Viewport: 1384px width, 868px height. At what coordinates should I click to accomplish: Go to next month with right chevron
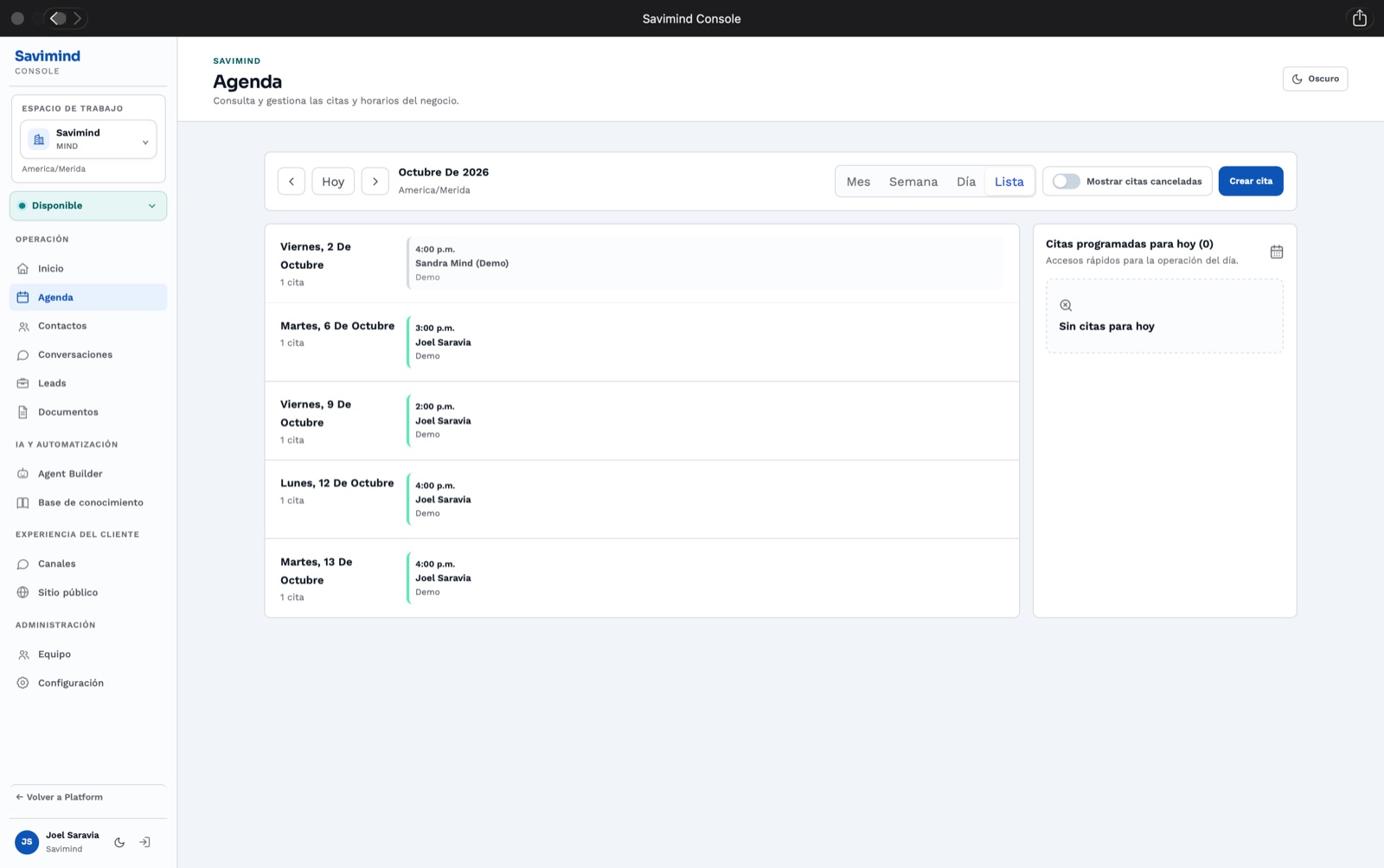375,182
